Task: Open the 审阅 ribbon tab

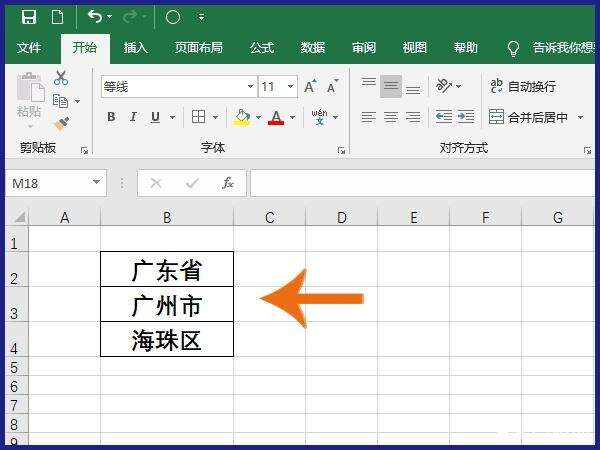Action: click(364, 48)
